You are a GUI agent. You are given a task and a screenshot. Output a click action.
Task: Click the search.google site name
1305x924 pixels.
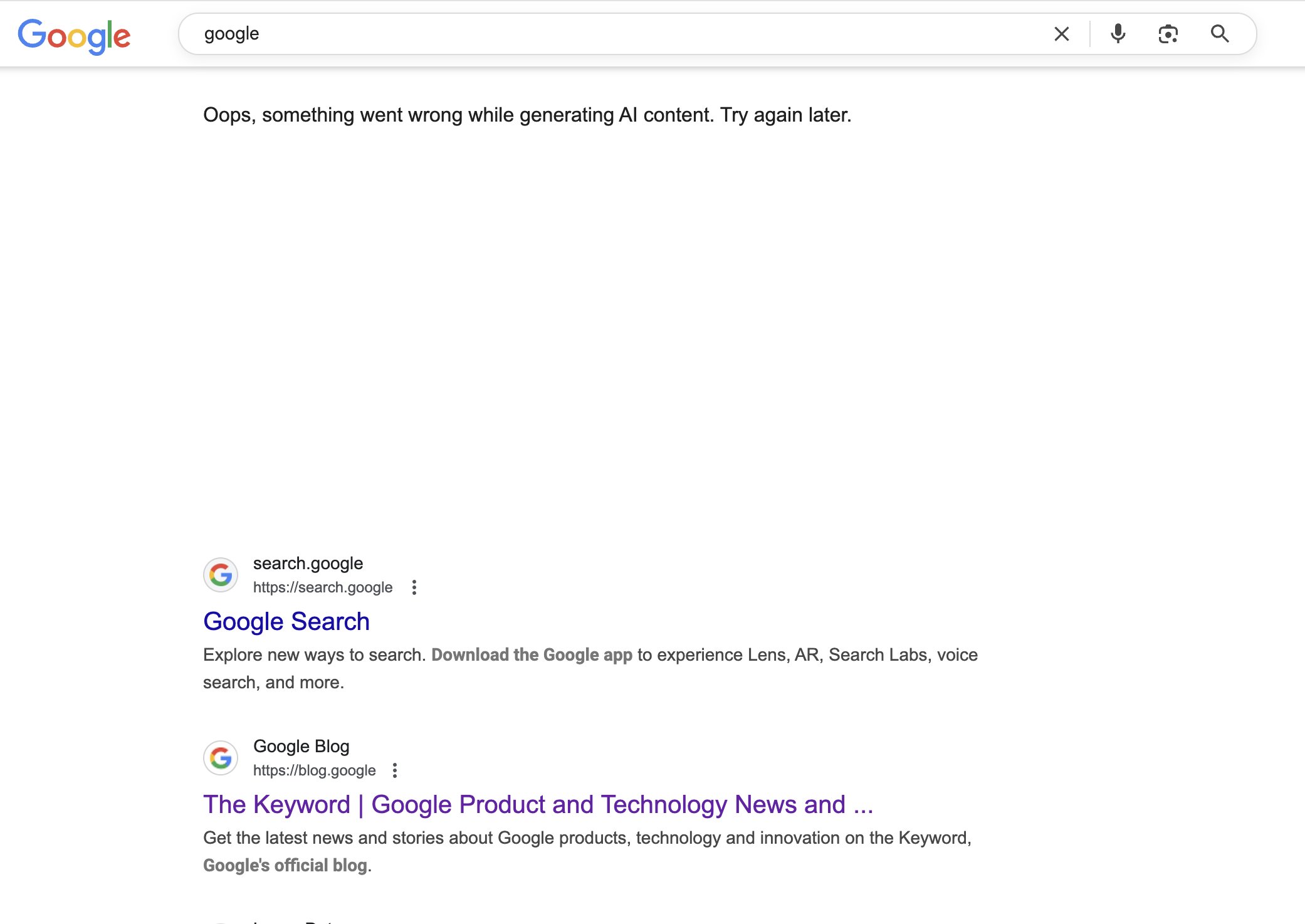[308, 564]
